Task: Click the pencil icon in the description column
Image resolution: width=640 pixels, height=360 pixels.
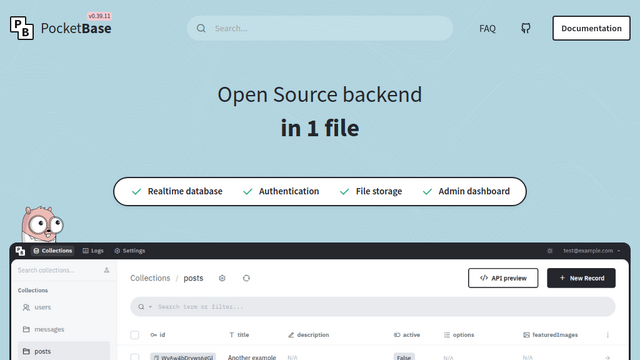Action: click(x=291, y=335)
